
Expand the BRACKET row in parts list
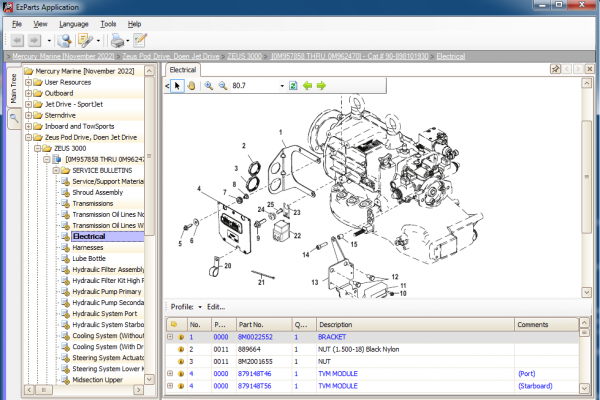point(171,338)
